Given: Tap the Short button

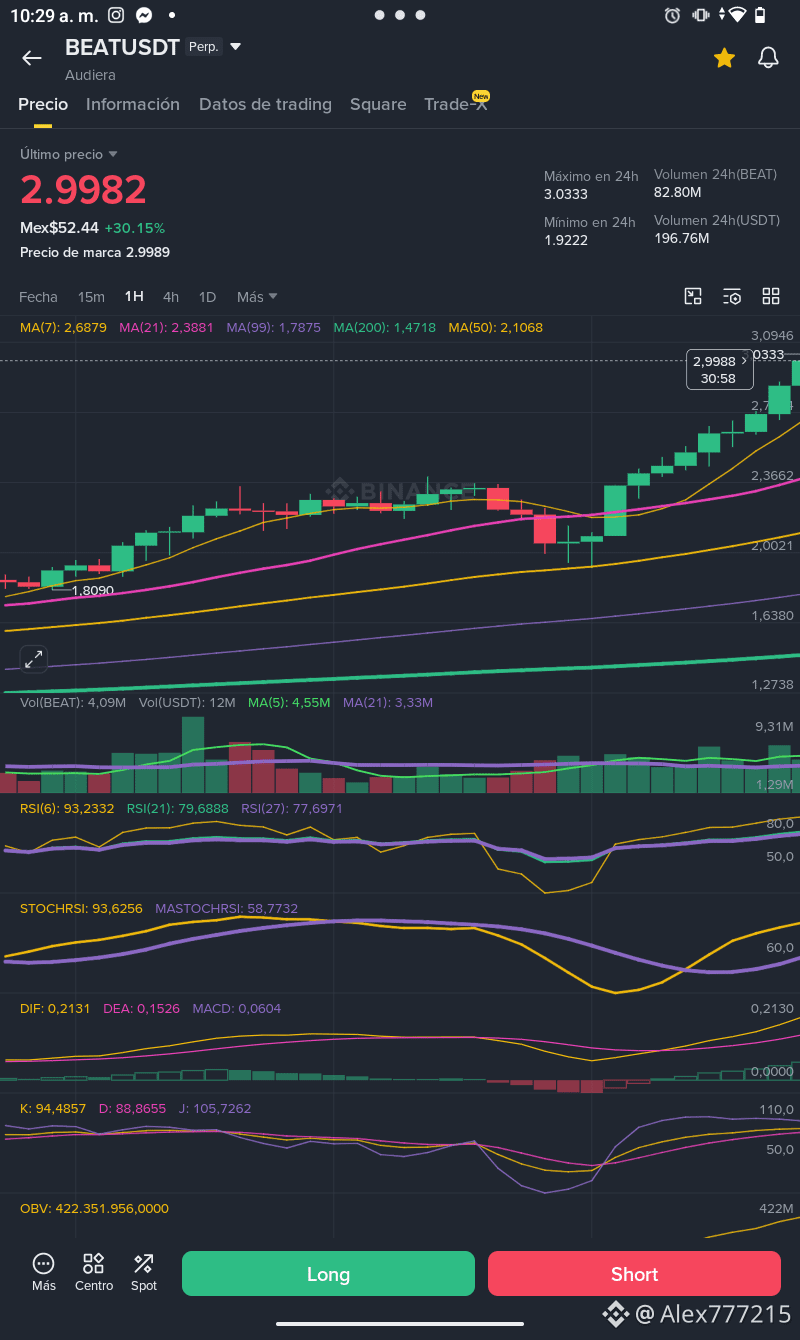Looking at the screenshot, I should (634, 1274).
